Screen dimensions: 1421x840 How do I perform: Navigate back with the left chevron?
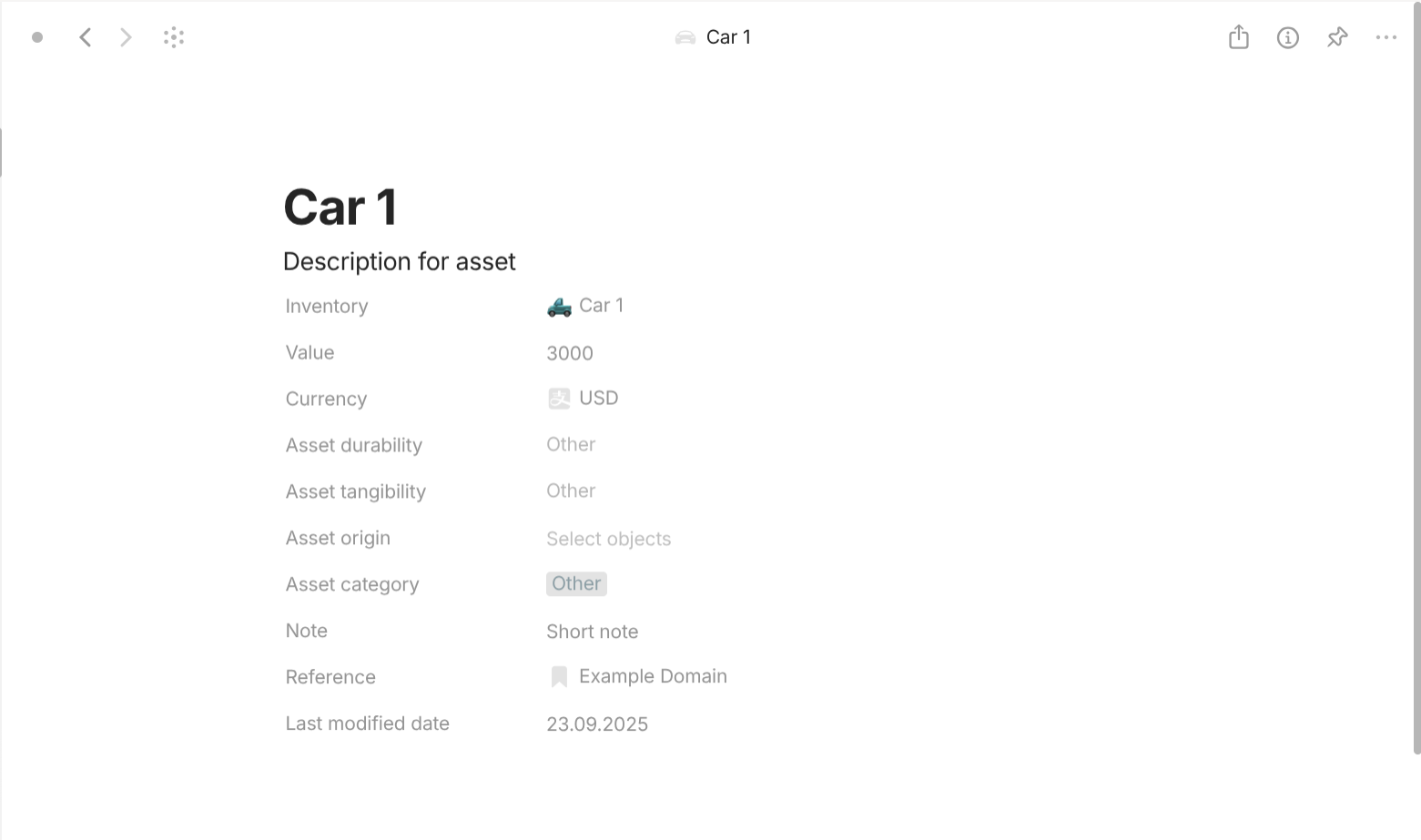pos(85,37)
